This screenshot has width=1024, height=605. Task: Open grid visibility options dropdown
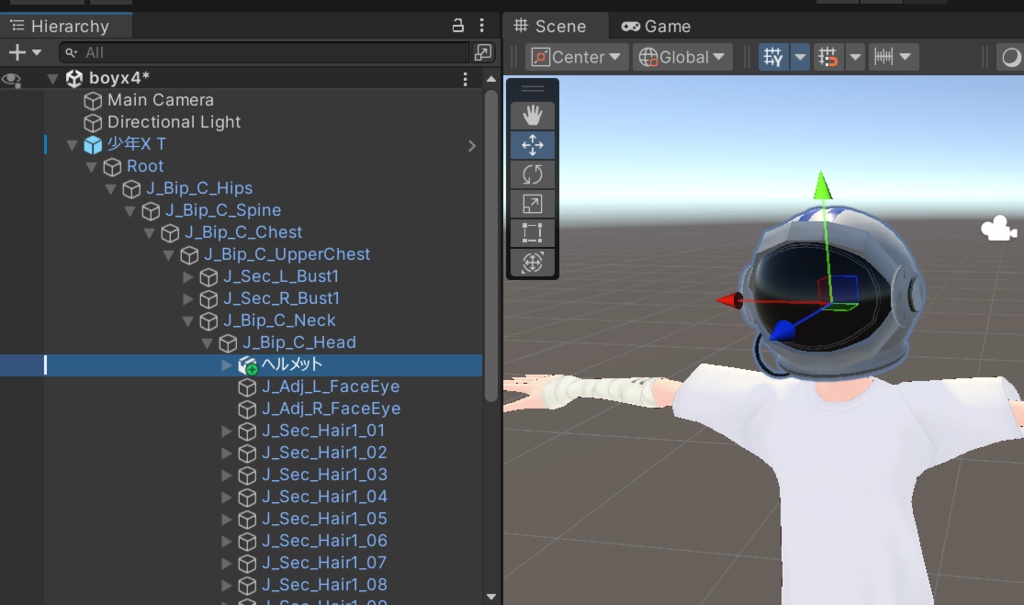[800, 57]
